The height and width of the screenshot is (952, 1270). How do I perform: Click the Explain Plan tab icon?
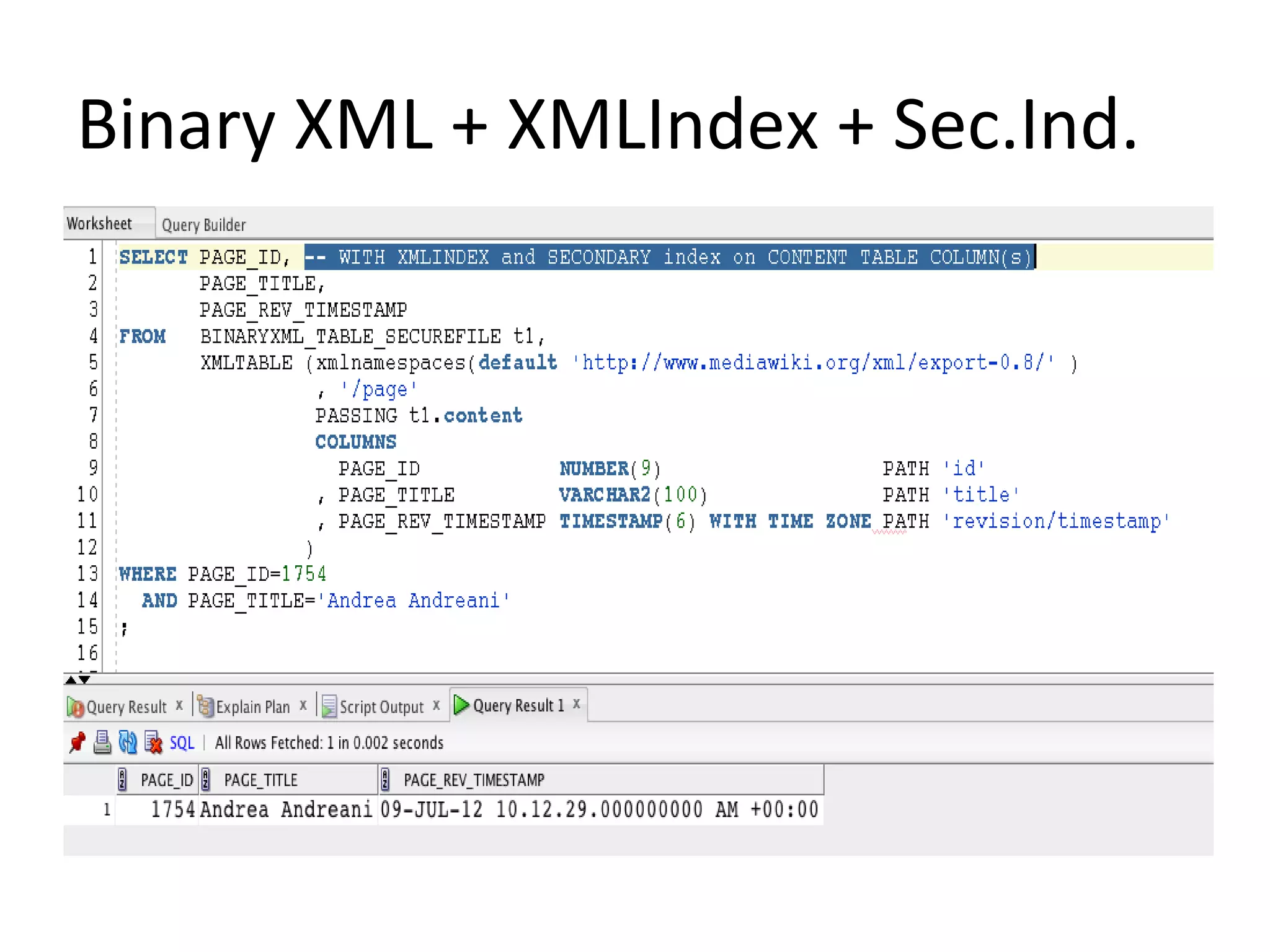tap(205, 706)
